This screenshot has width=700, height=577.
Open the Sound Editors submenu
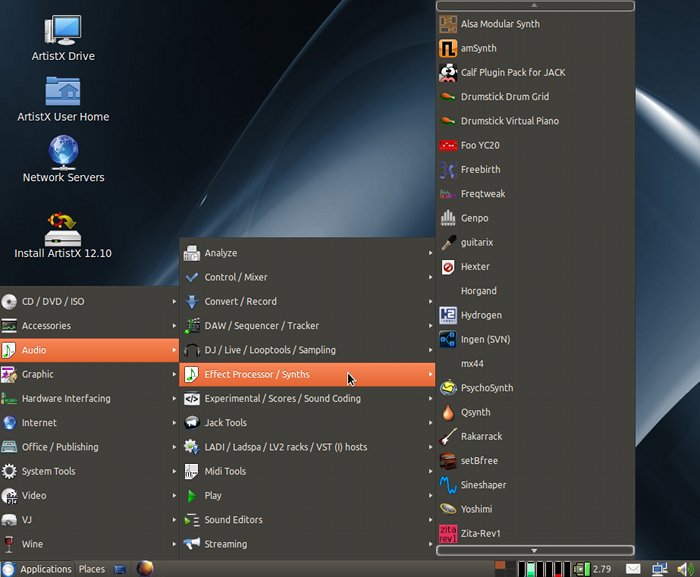(308, 520)
